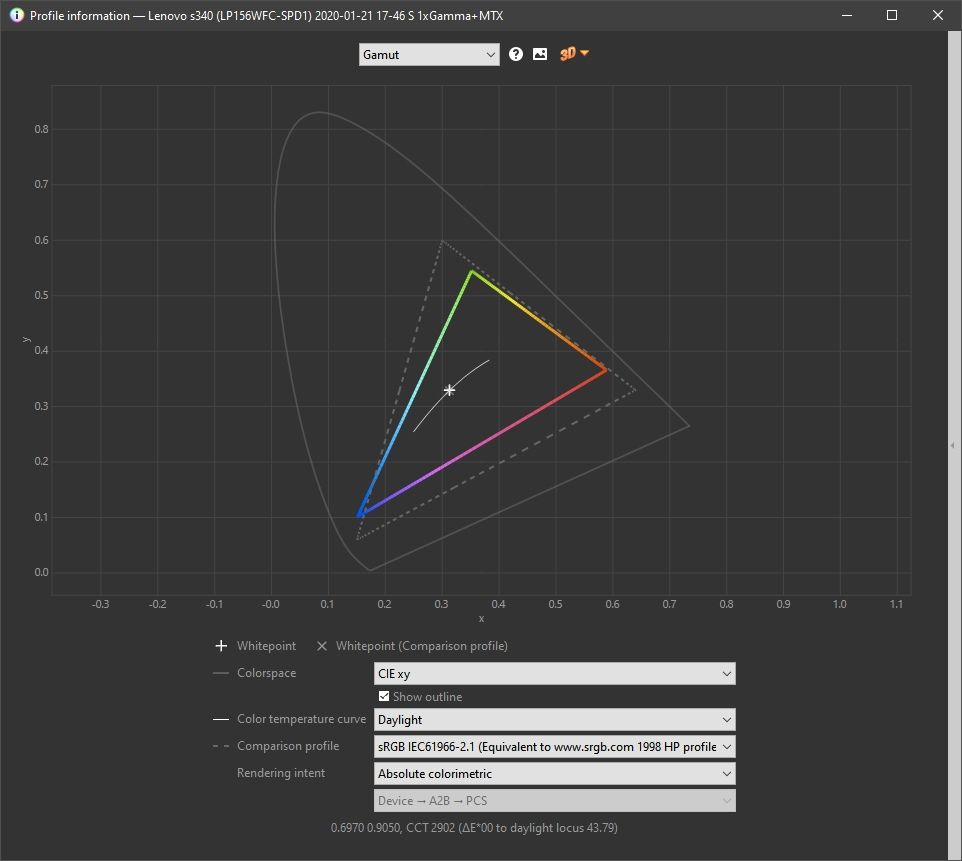Maximize the Profile information window
The image size is (962, 861).
pos(892,15)
